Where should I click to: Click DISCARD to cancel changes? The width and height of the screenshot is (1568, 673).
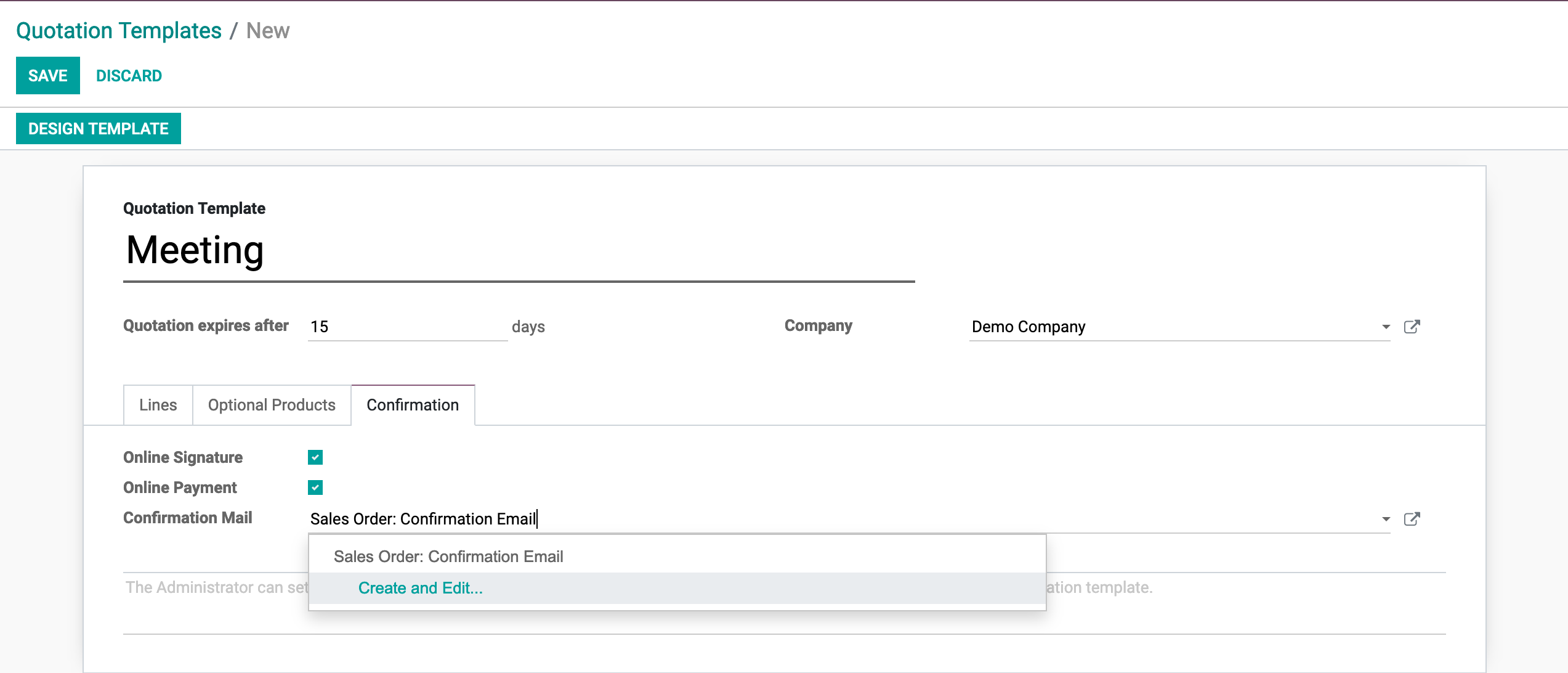(129, 76)
